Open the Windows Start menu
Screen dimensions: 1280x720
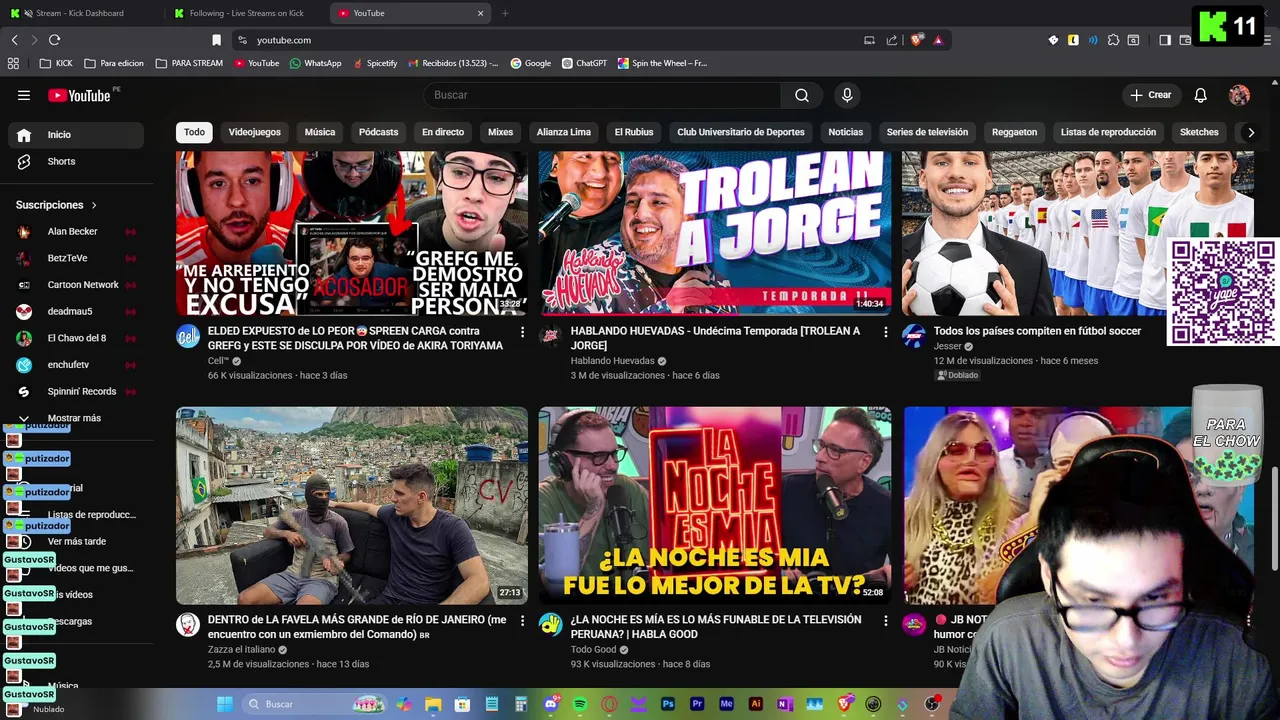tap(225, 704)
